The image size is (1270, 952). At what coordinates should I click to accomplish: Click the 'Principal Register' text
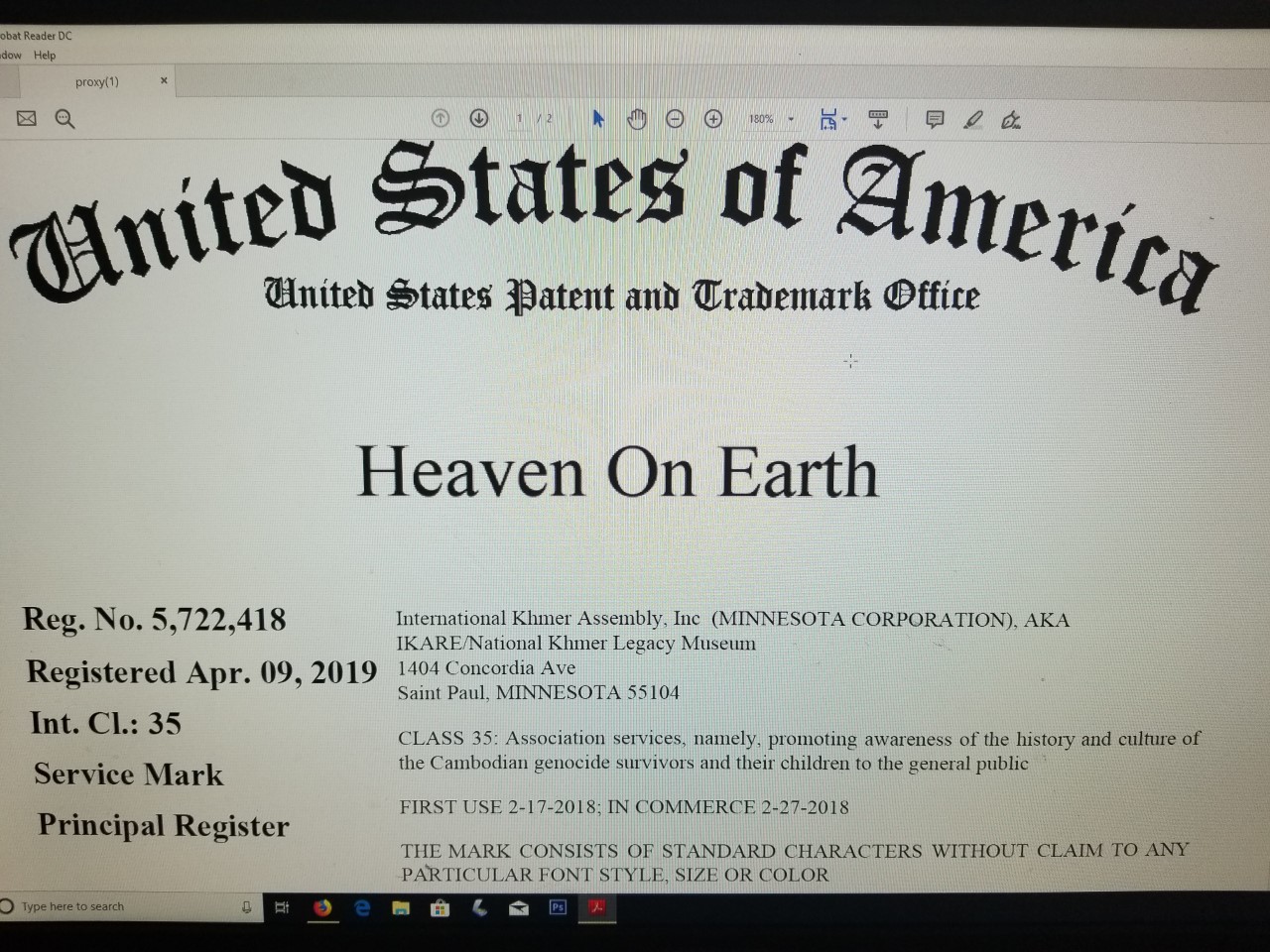point(164,825)
